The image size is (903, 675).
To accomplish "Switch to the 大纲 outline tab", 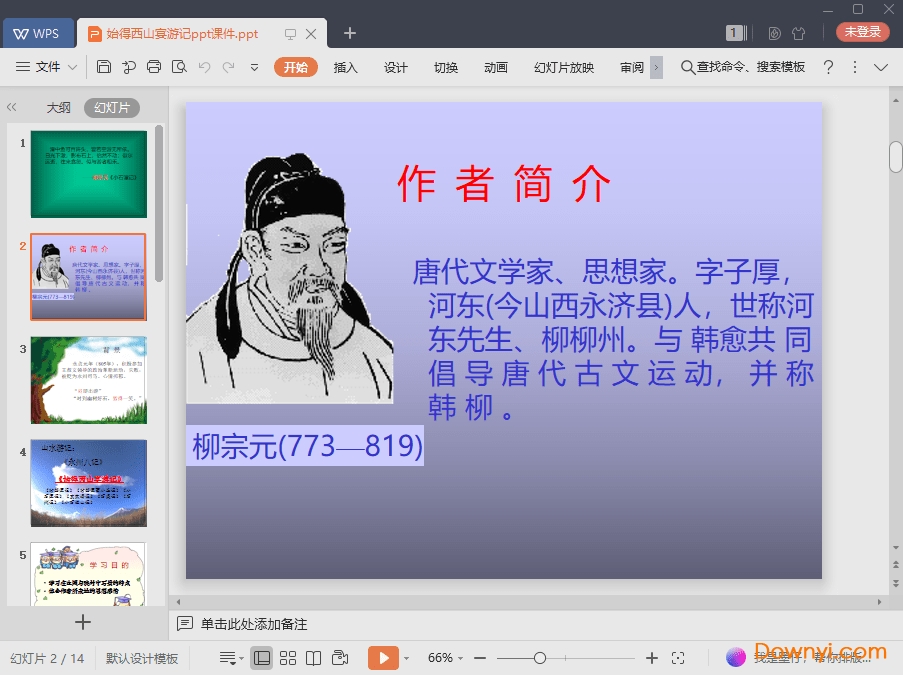I will (x=58, y=108).
